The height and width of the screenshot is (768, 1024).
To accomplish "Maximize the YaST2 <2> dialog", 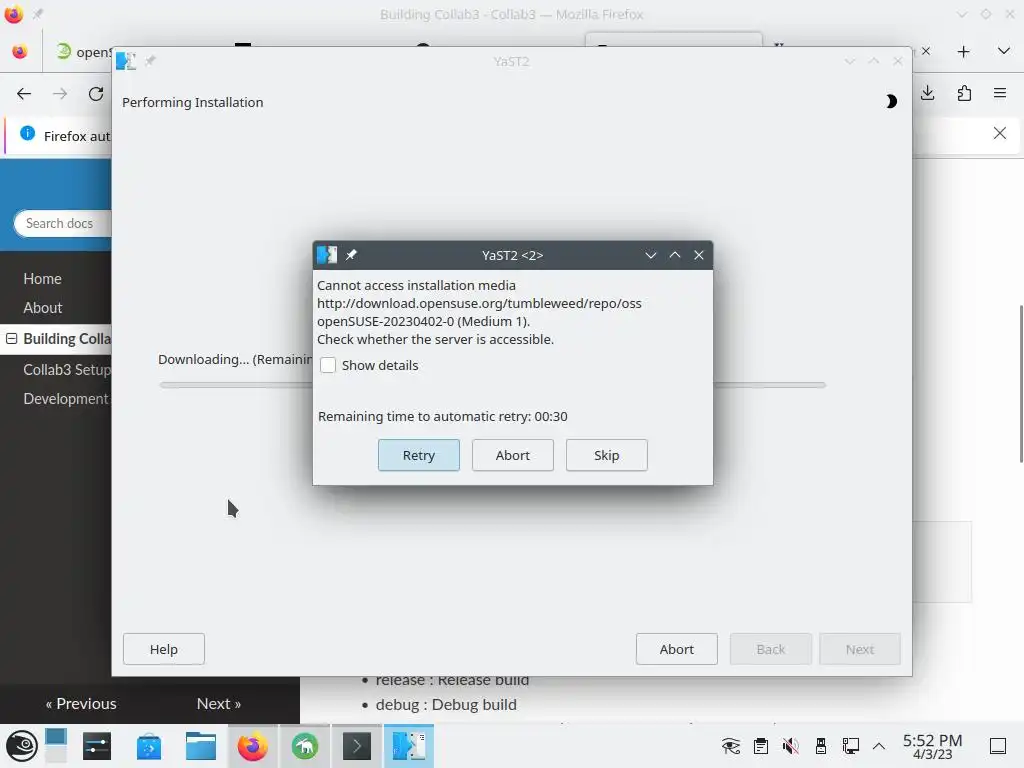I will point(675,255).
